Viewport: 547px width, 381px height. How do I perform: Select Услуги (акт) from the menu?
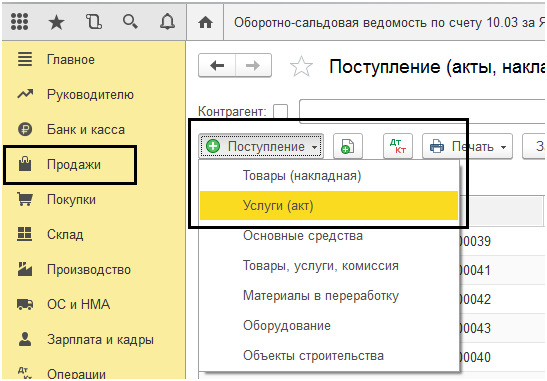tap(329, 206)
